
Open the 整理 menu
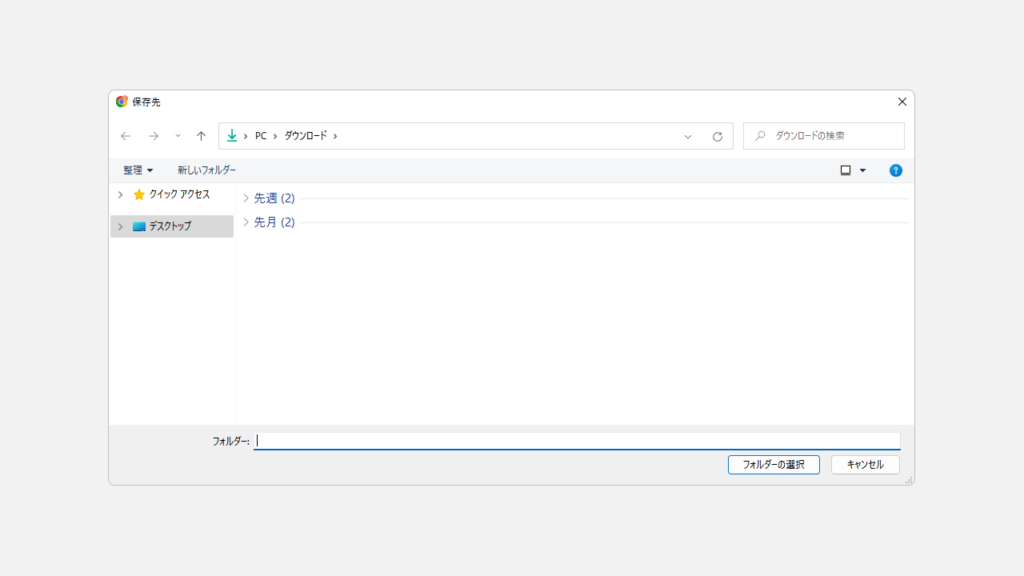[138, 170]
